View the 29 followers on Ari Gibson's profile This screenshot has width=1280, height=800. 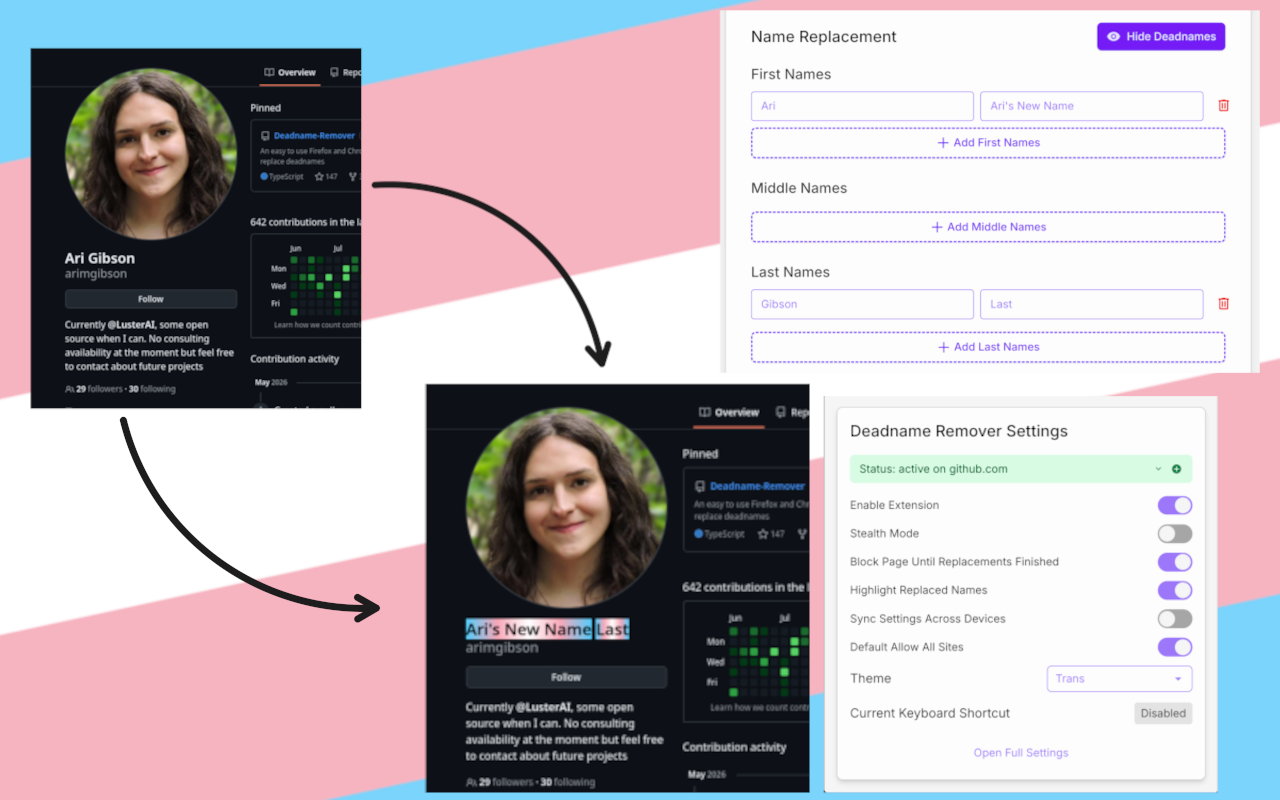click(94, 389)
